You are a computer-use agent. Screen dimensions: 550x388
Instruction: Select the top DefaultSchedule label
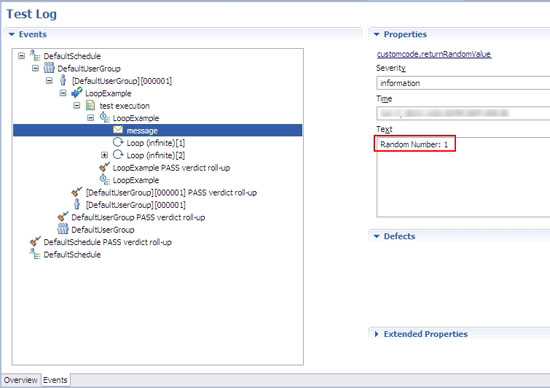point(72,56)
